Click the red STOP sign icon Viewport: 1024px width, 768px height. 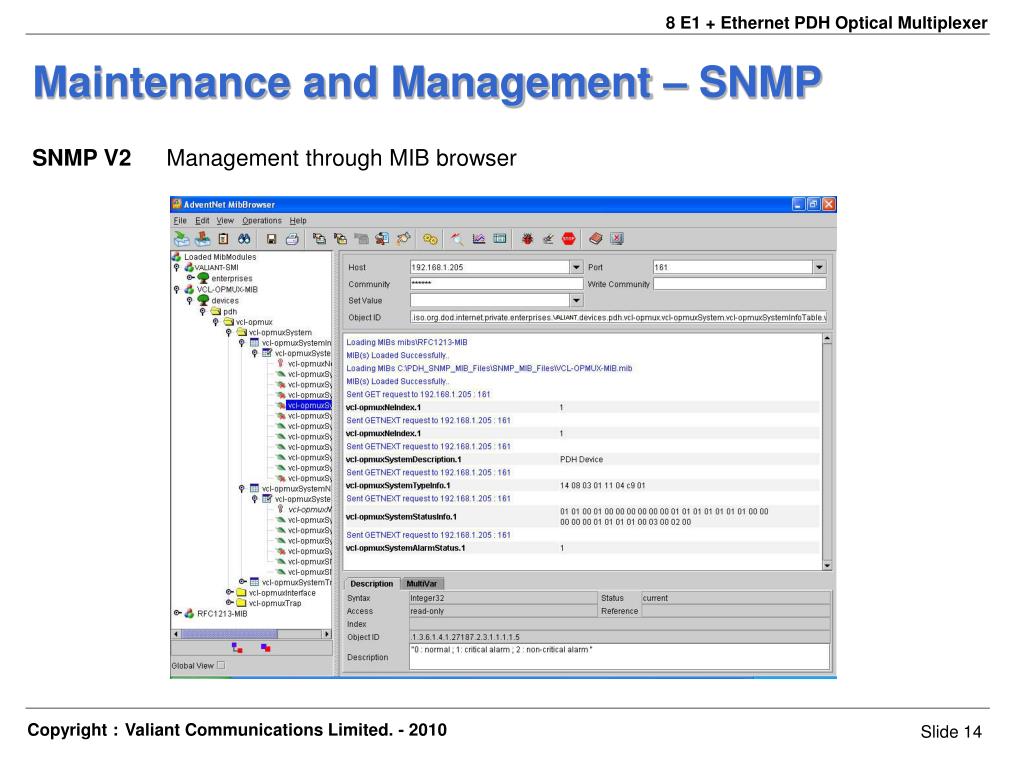tap(569, 239)
